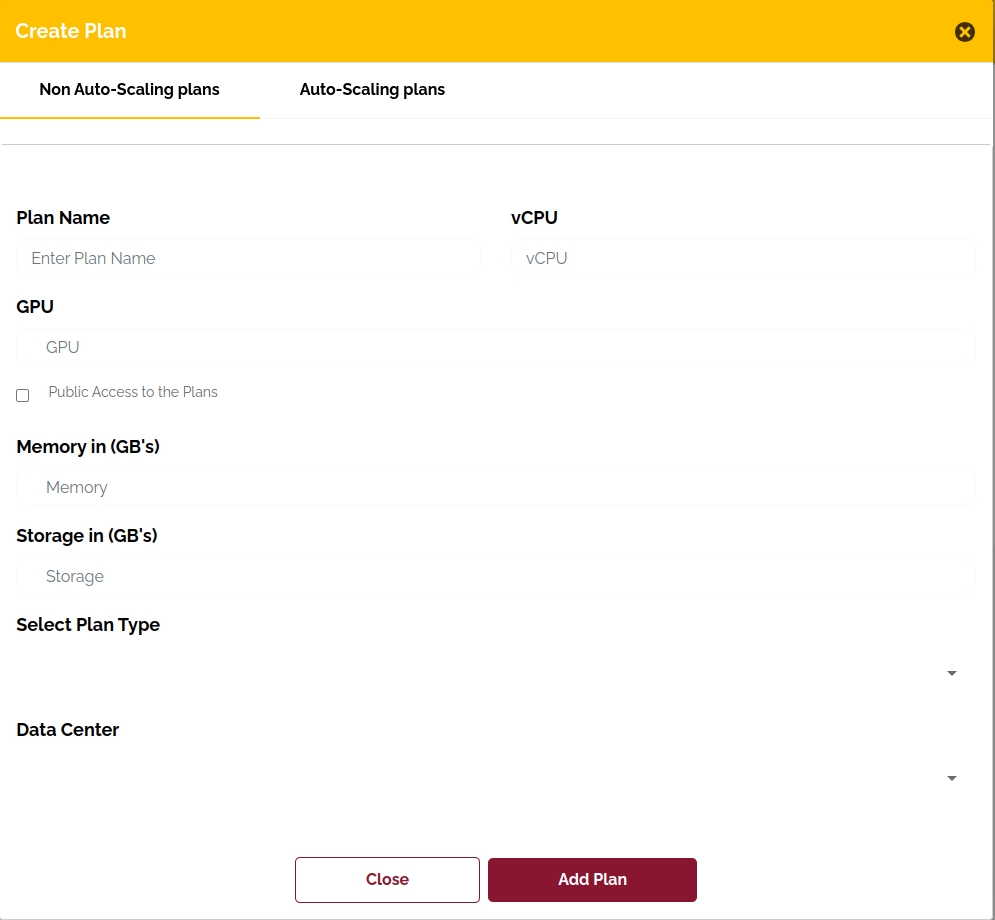
Task: Focus the Enter Plan Name field
Action: 248,258
